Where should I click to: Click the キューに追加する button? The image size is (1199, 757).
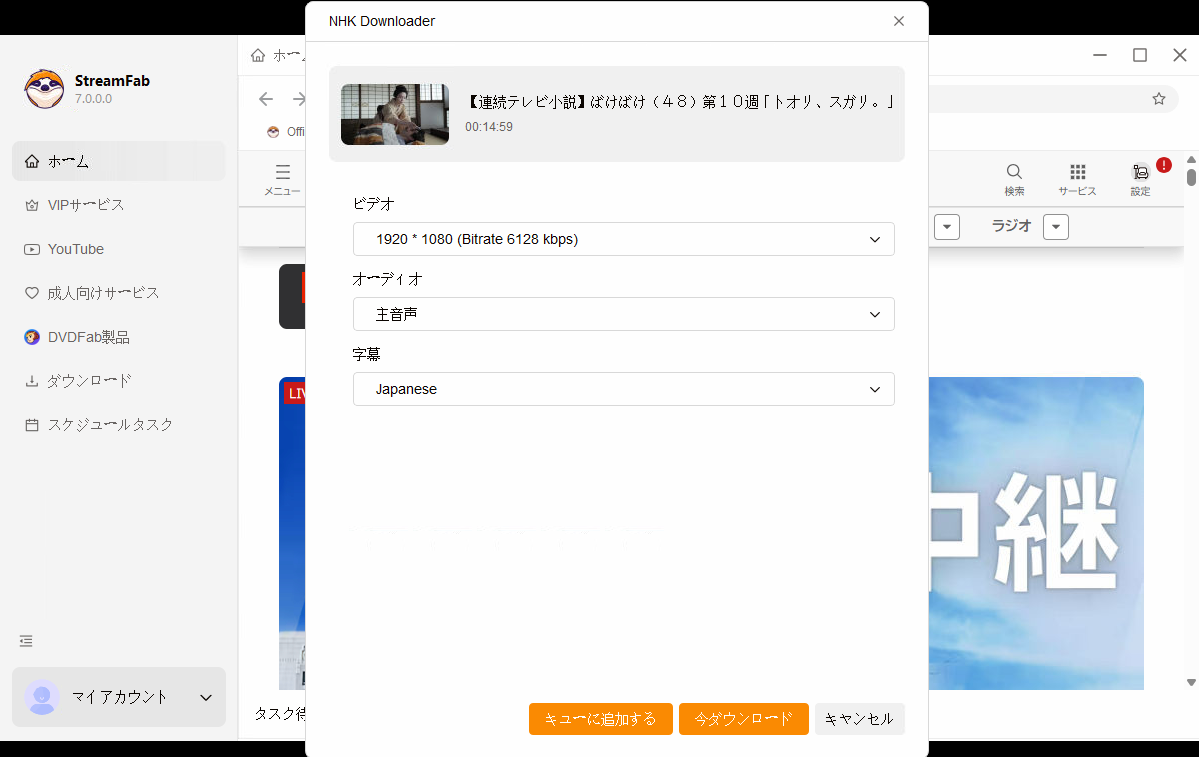(600, 719)
